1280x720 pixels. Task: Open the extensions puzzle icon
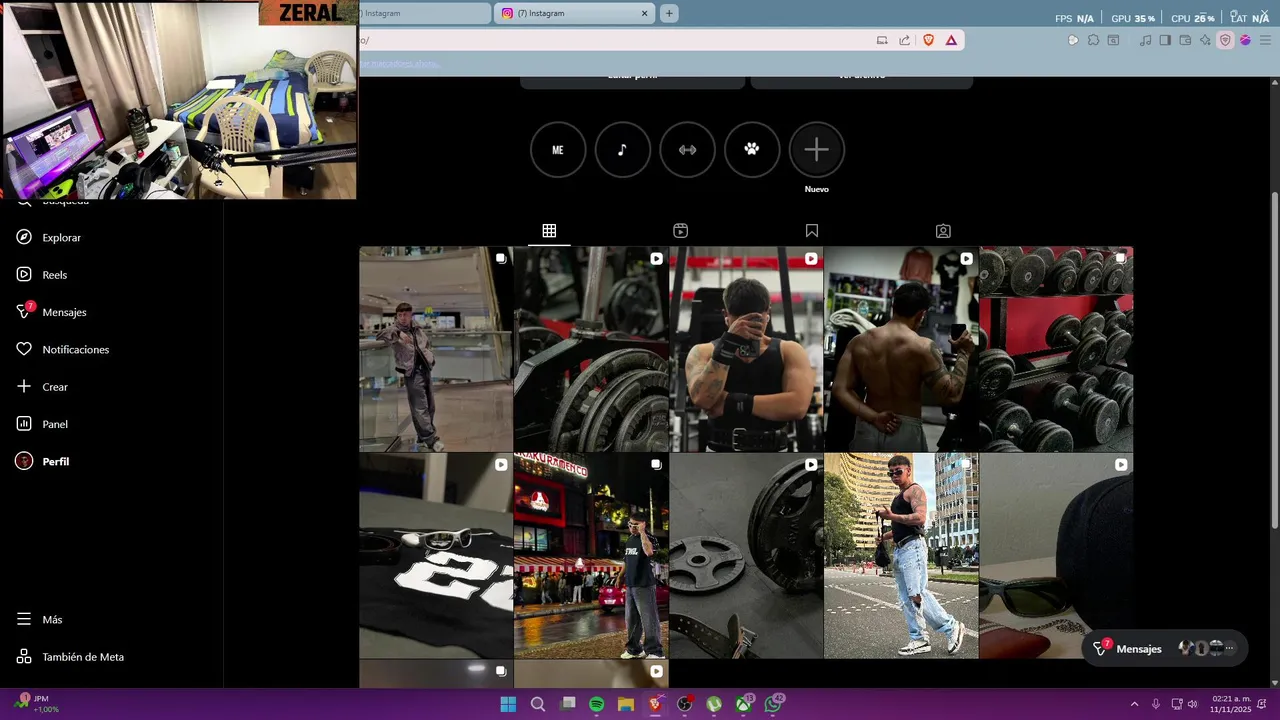(x=1093, y=40)
